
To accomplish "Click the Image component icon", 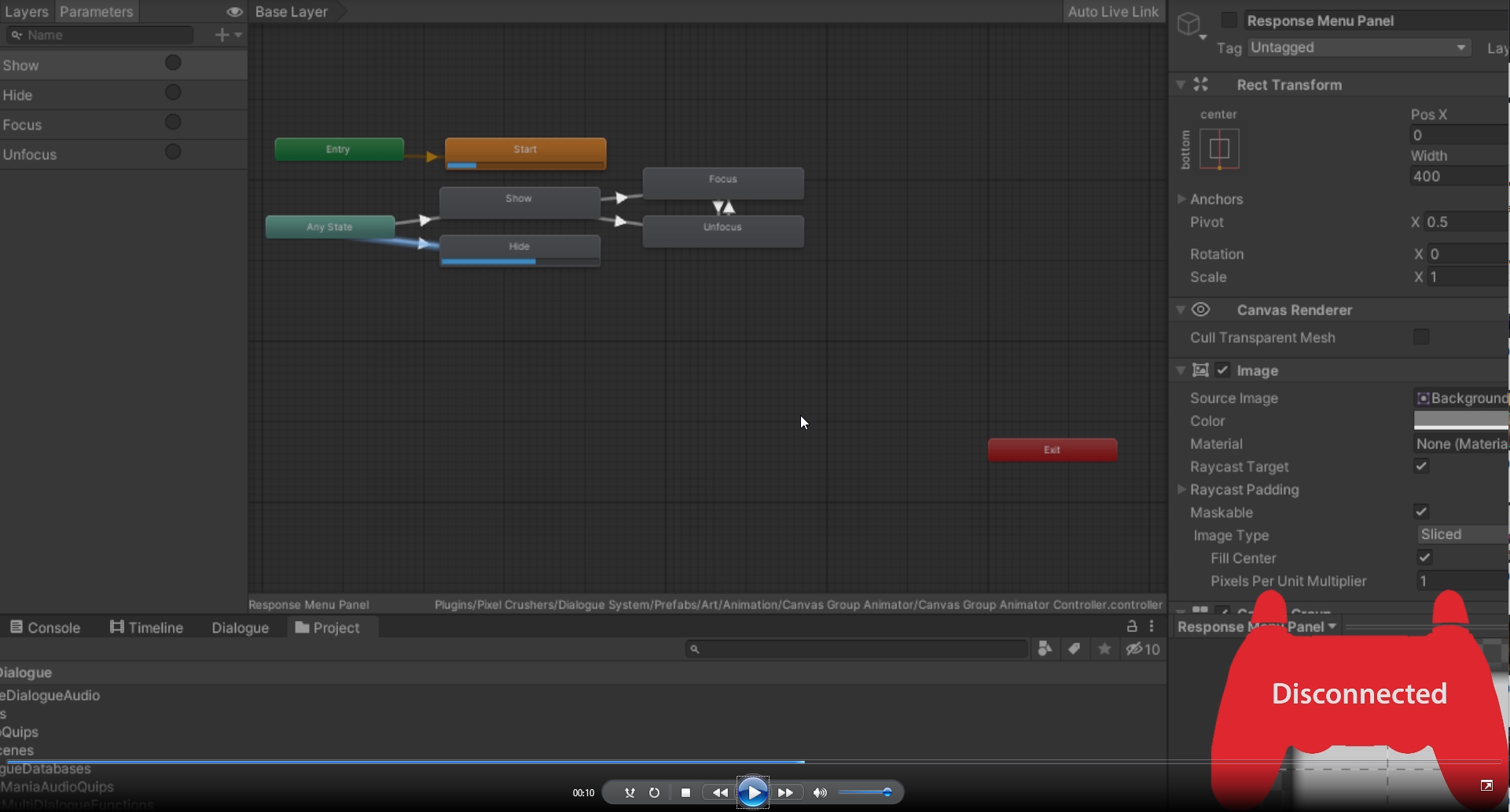I will click(x=1200, y=370).
